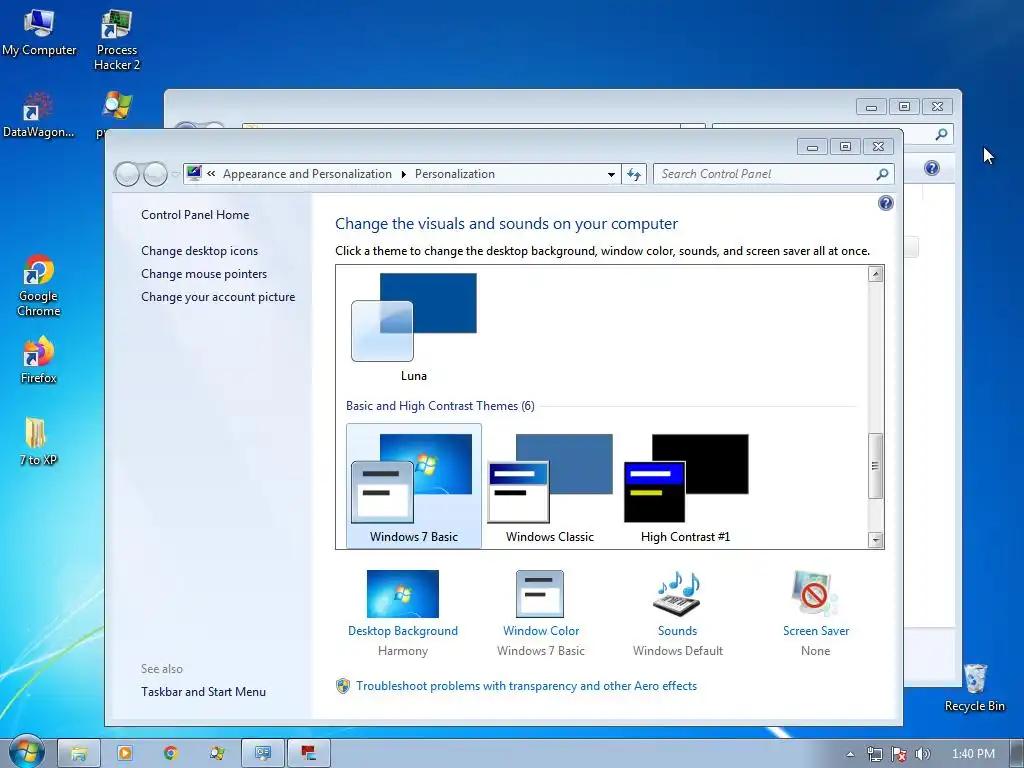The width and height of the screenshot is (1024, 768).
Task: Click the volume speaker tray icon
Action: click(922, 754)
